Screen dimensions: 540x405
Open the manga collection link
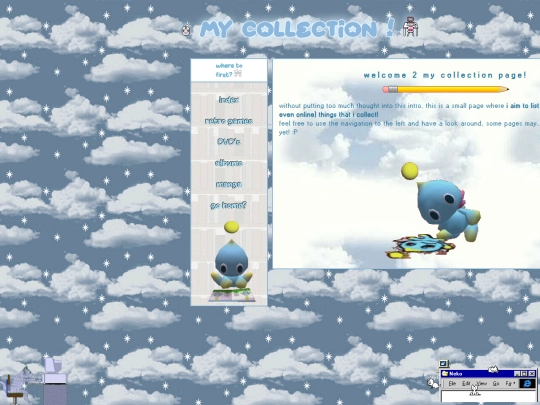click(229, 184)
